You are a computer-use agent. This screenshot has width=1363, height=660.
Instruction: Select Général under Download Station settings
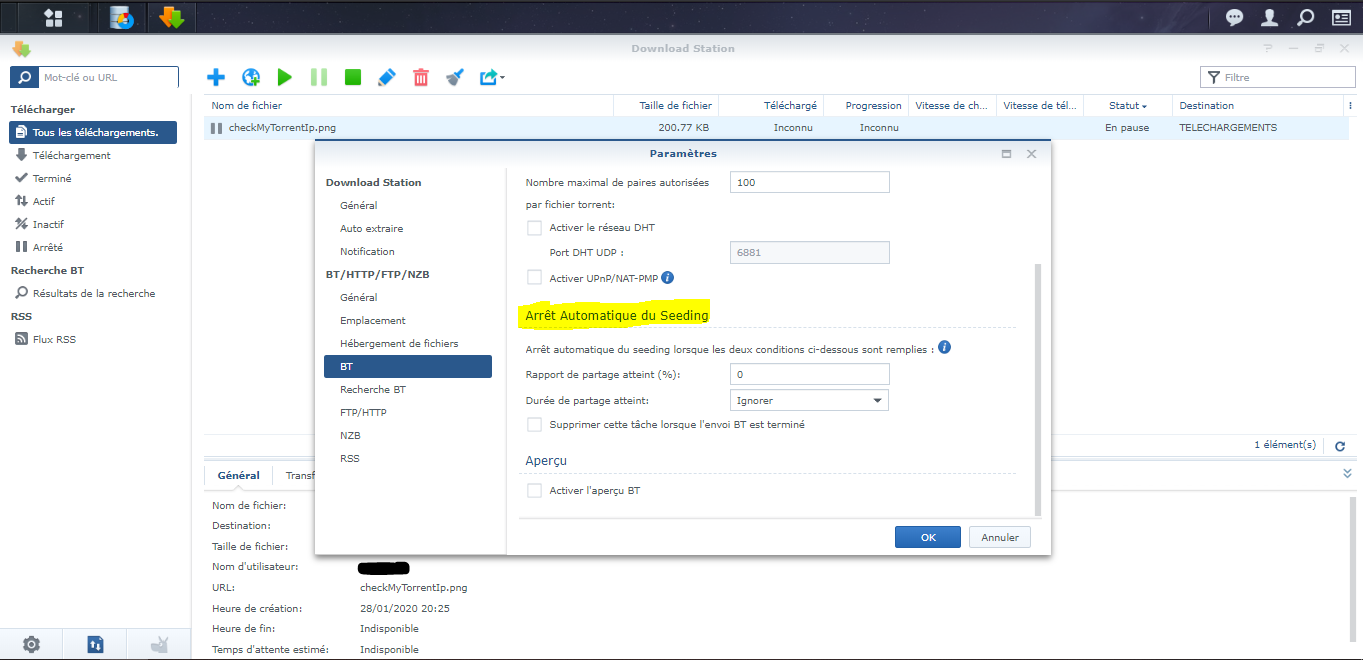358,206
